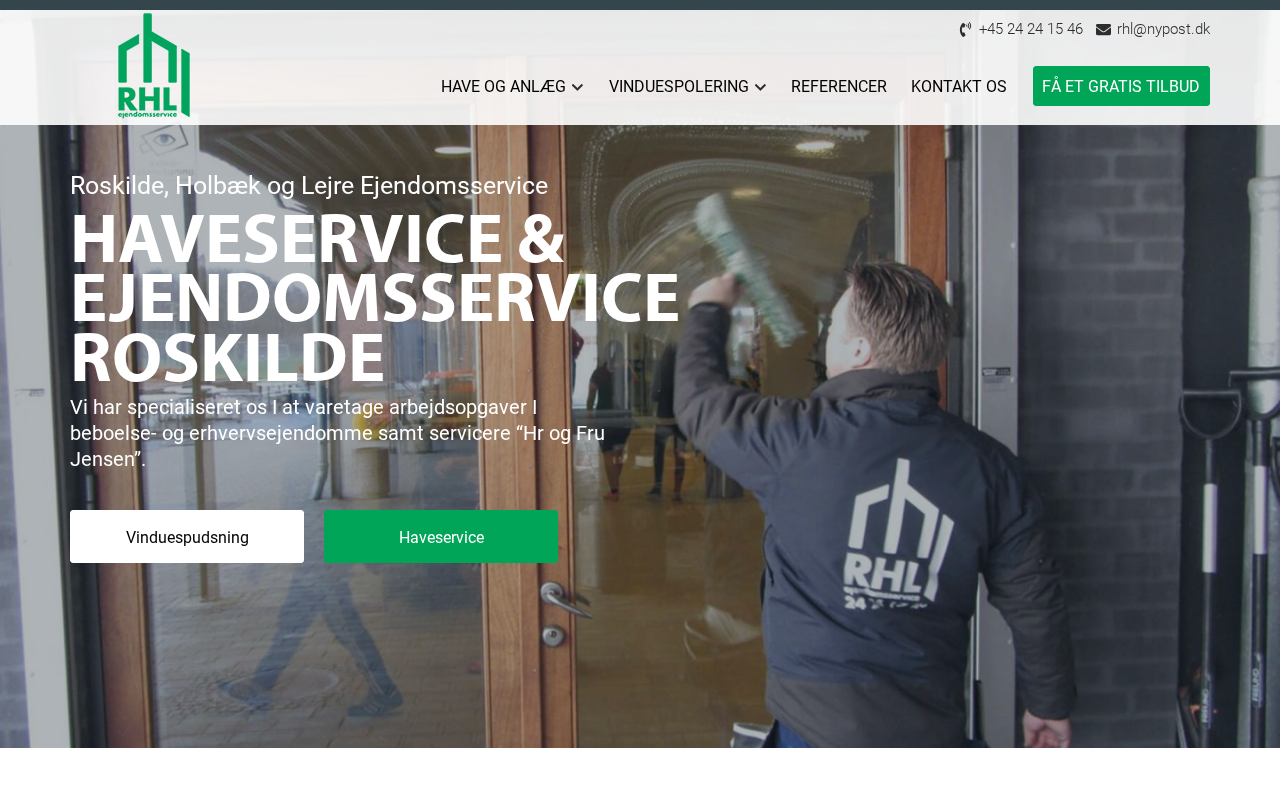Image resolution: width=1280 pixels, height=800 pixels.
Task: Expand the chevron beside VINDUESPOLERING
Action: tap(760, 87)
